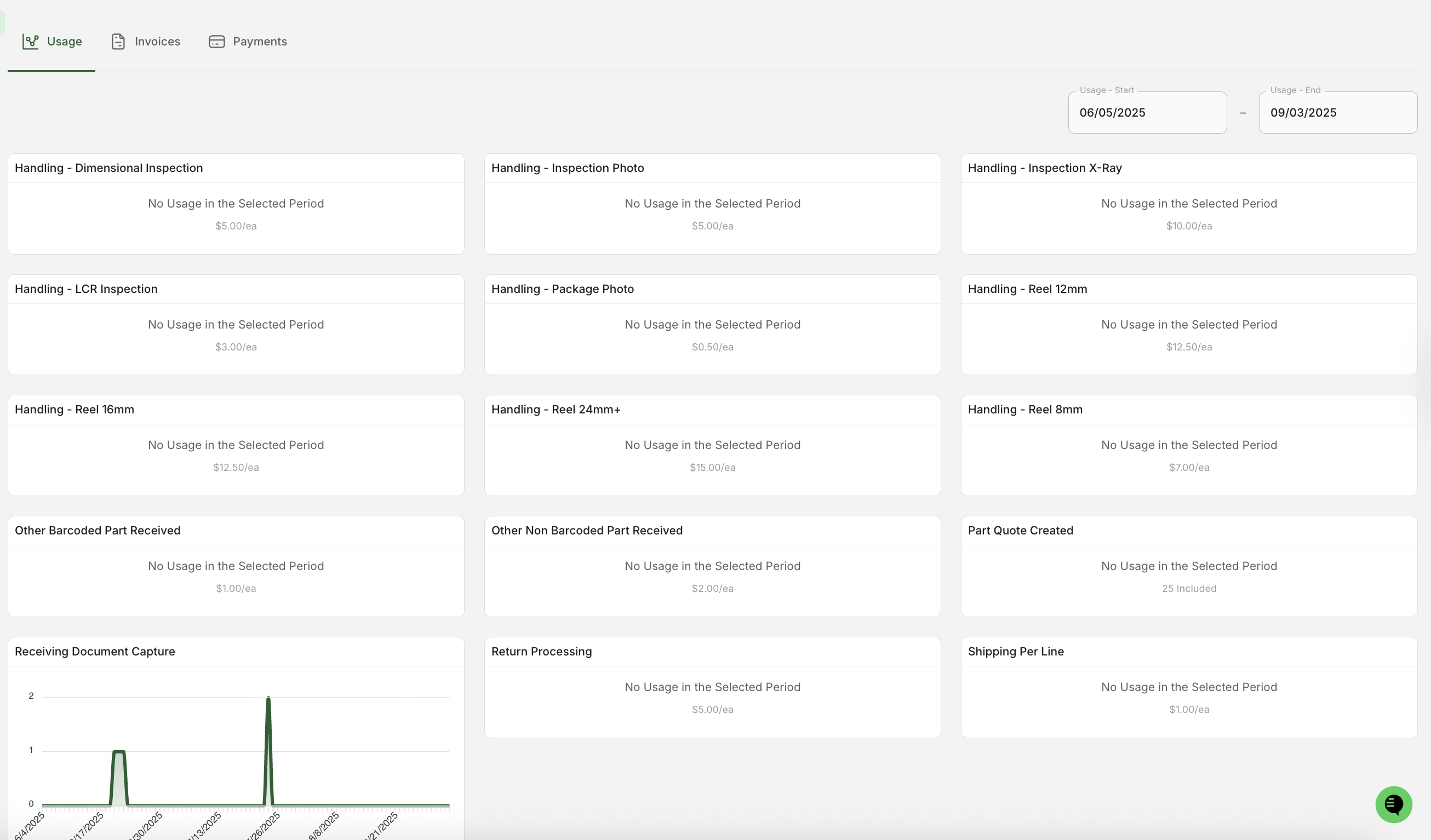
Task: Click No Usage text in Return Processing card
Action: [712, 687]
